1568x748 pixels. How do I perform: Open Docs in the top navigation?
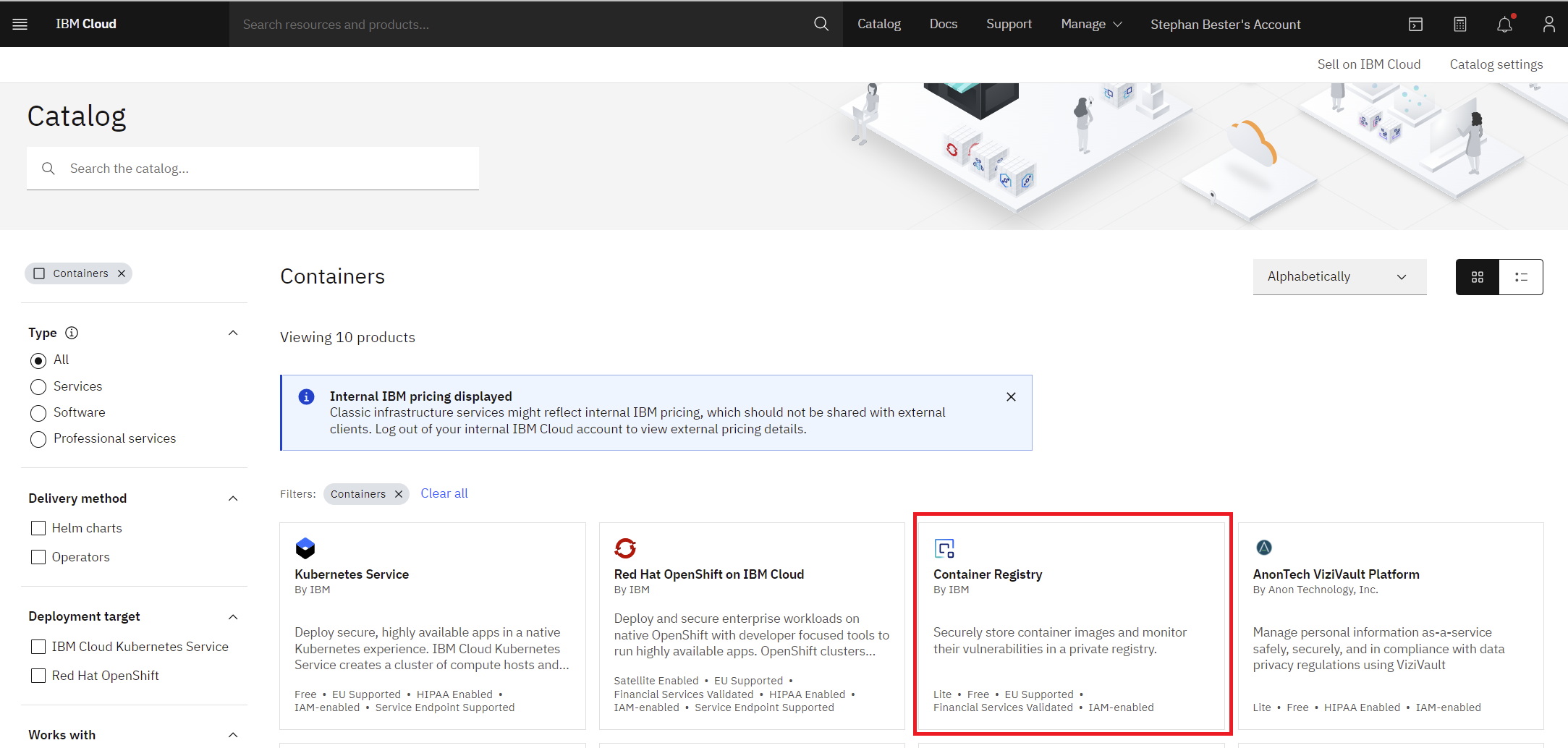click(944, 24)
